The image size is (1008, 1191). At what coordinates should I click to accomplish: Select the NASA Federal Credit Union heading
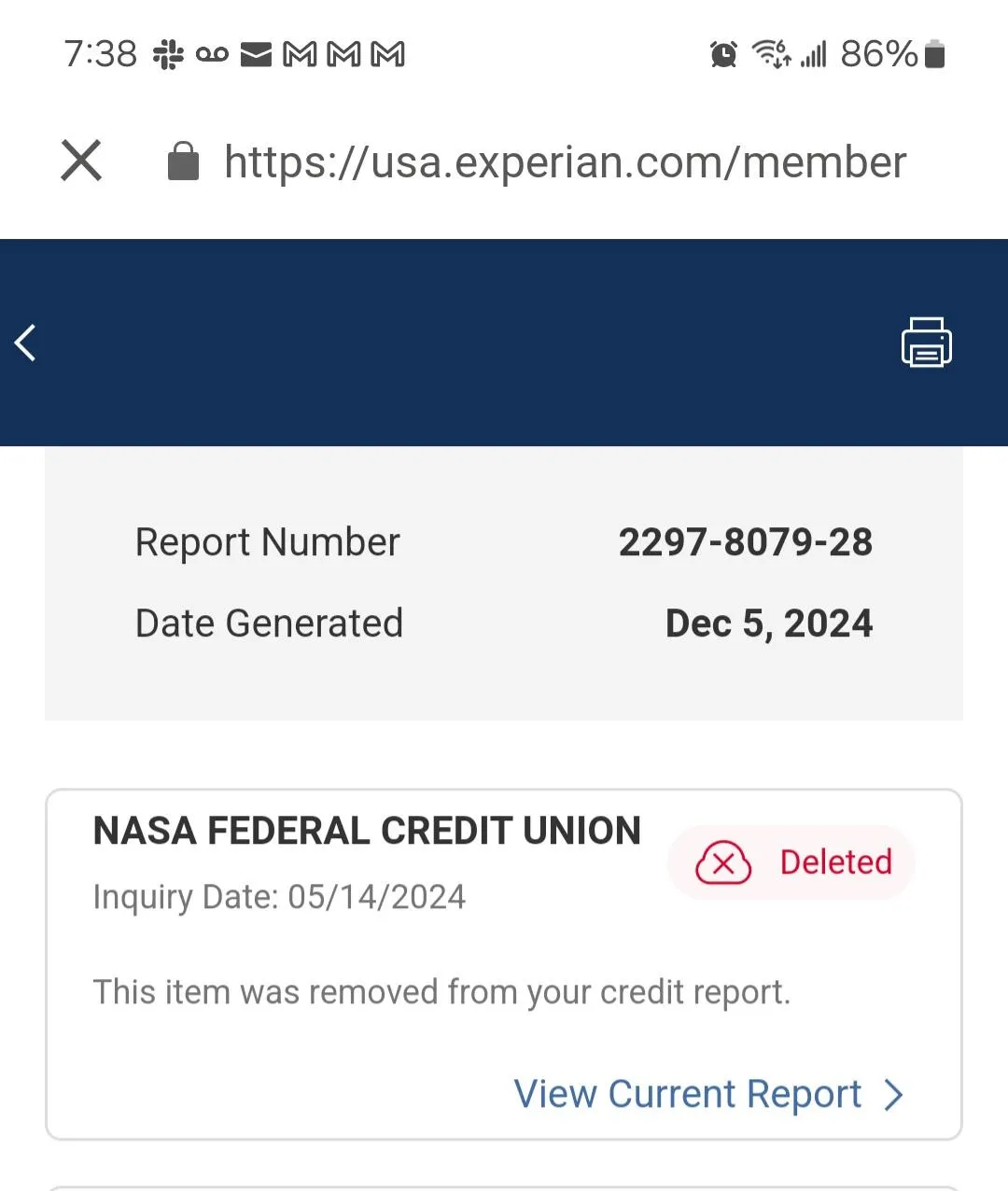(x=367, y=831)
